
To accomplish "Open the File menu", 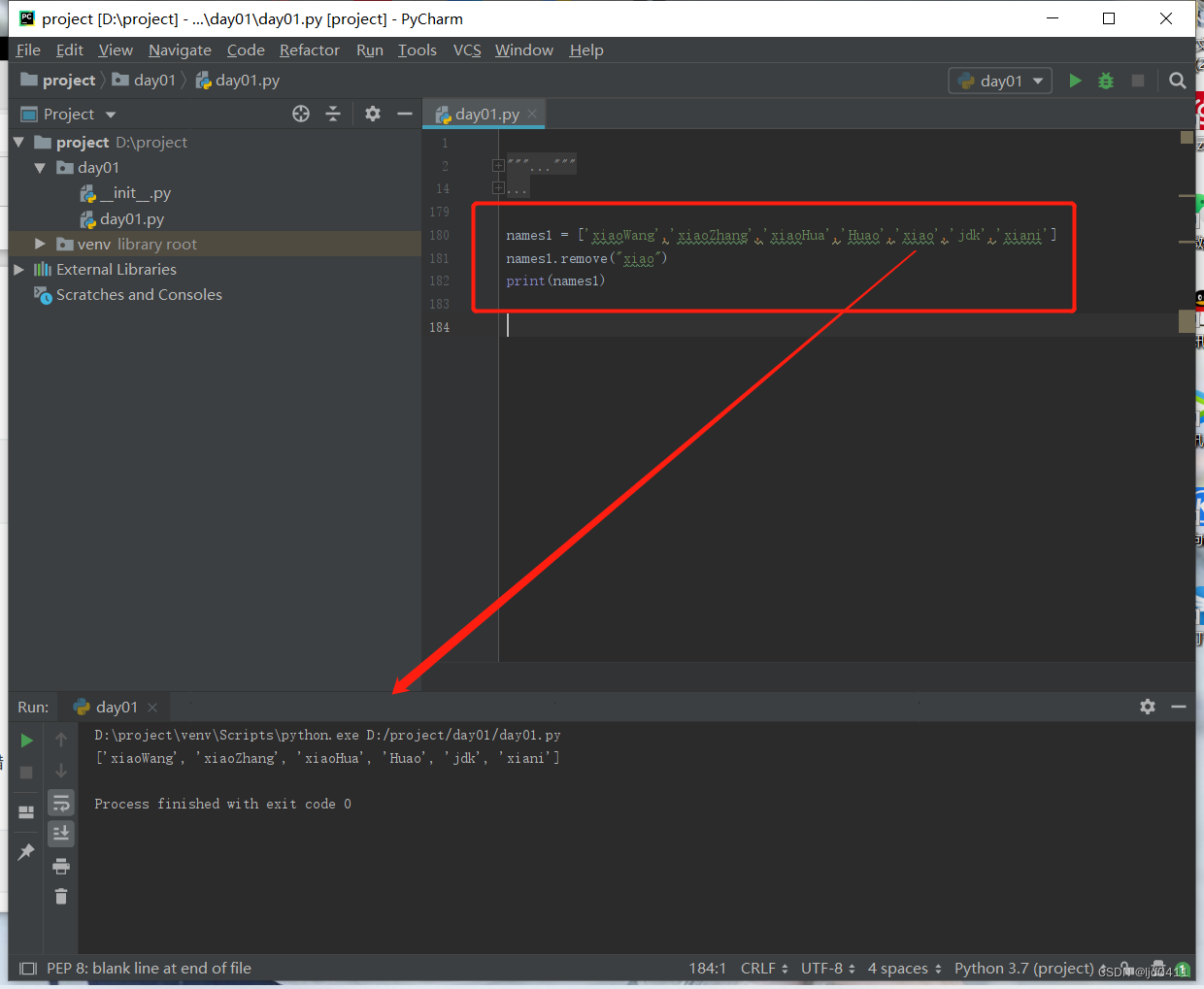I will click(28, 49).
